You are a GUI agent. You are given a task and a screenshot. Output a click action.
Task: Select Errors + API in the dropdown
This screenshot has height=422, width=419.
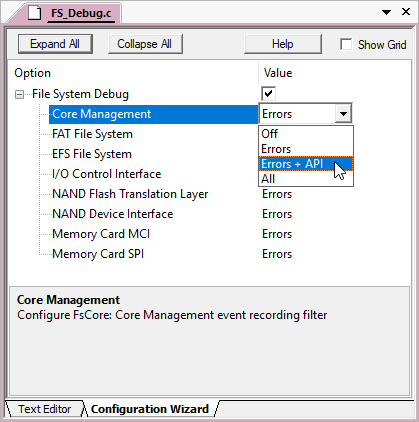306,164
